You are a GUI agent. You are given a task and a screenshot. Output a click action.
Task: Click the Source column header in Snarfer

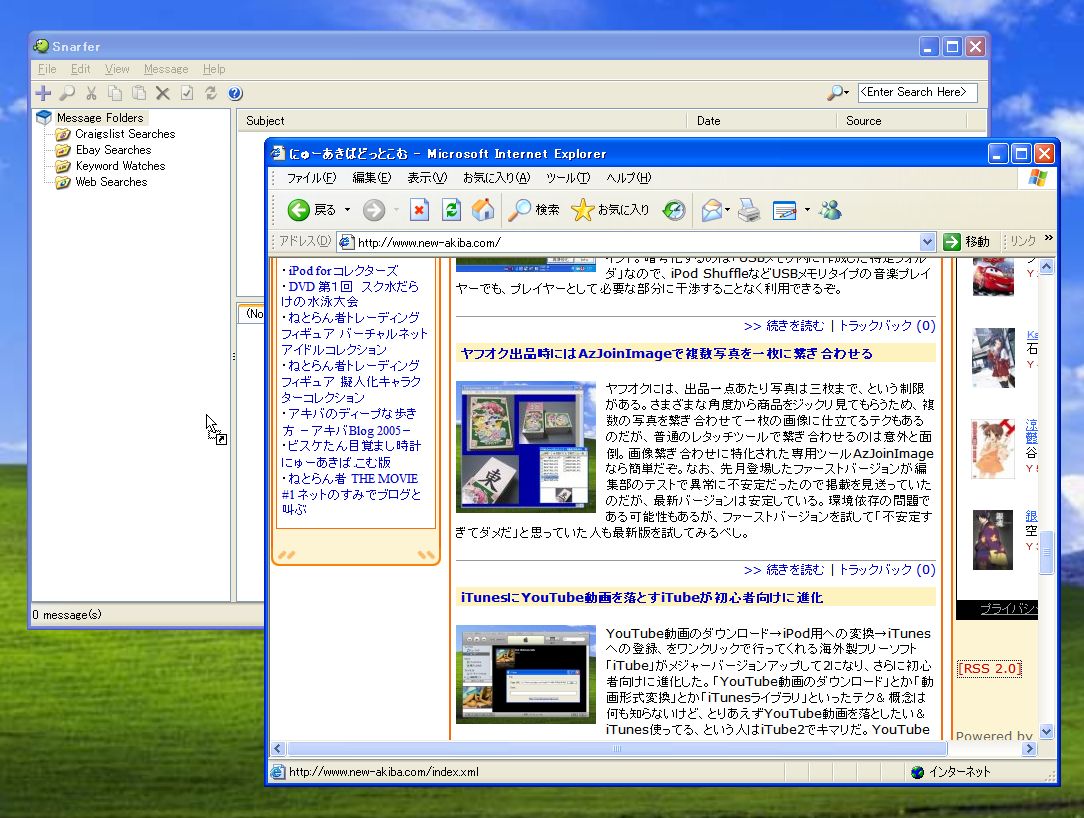tap(901, 120)
